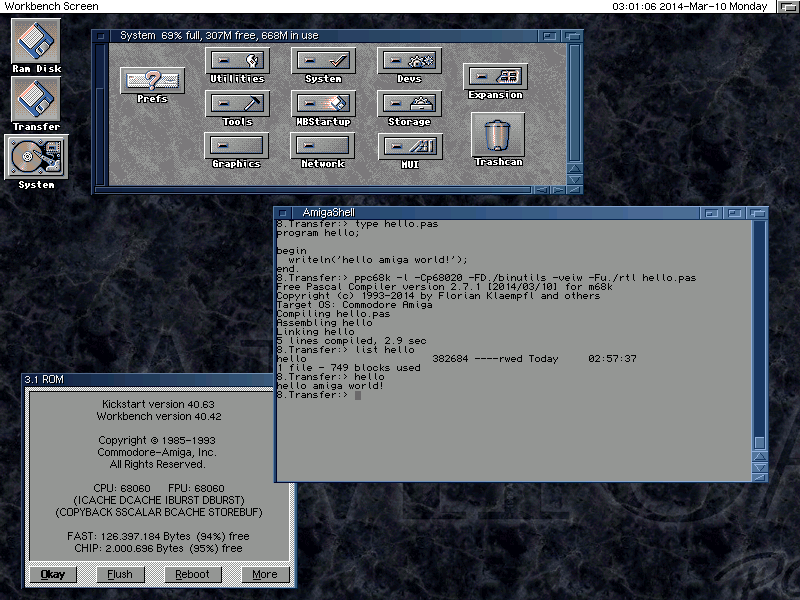Screen dimensions: 800x600
Task: Click the 'hello amiga world!' output line
Action: click(x=330, y=386)
